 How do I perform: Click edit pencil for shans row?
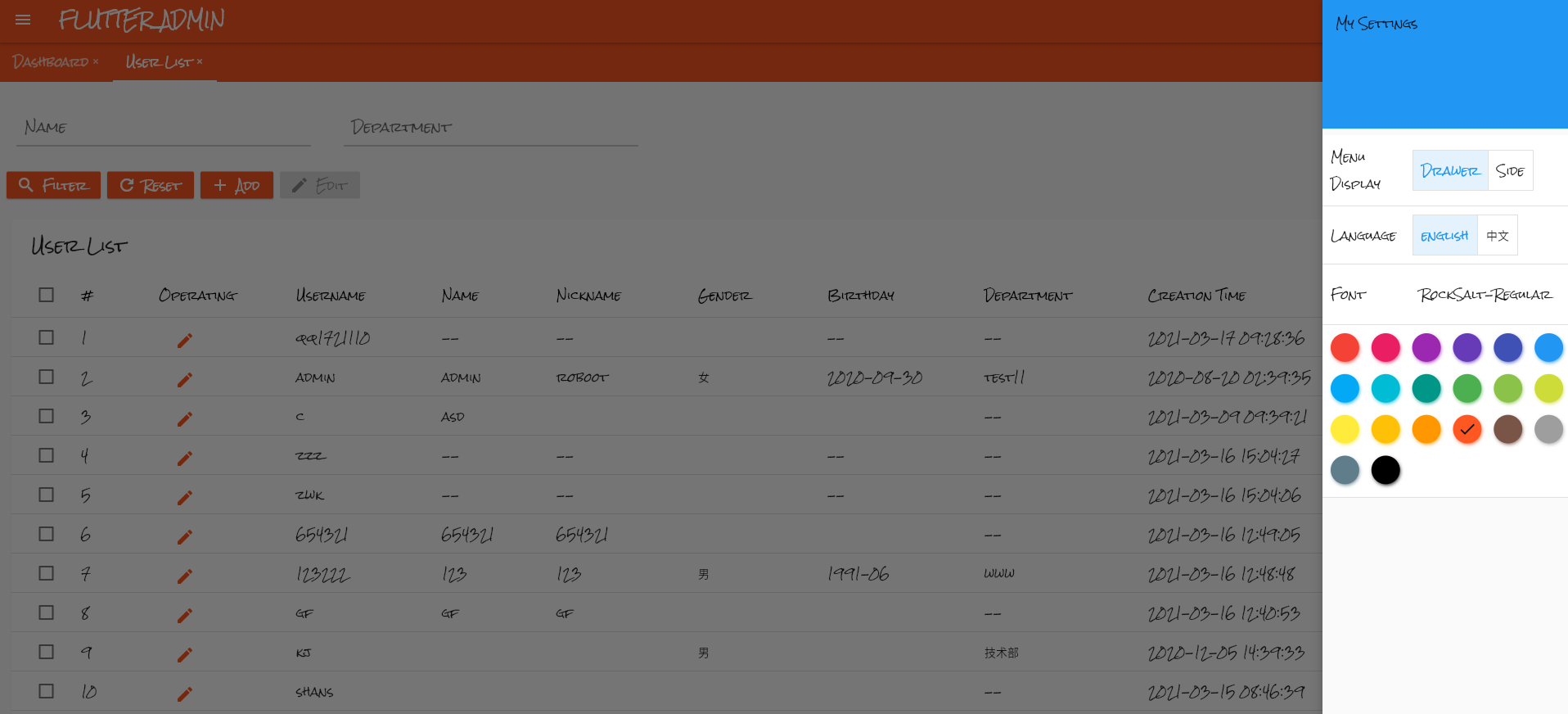185,694
